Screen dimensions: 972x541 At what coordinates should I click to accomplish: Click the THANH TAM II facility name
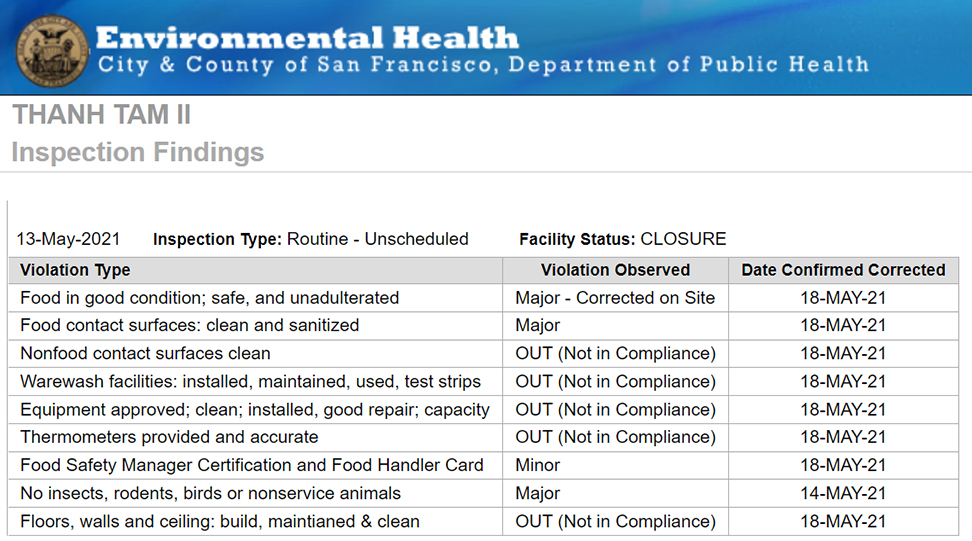pos(101,115)
